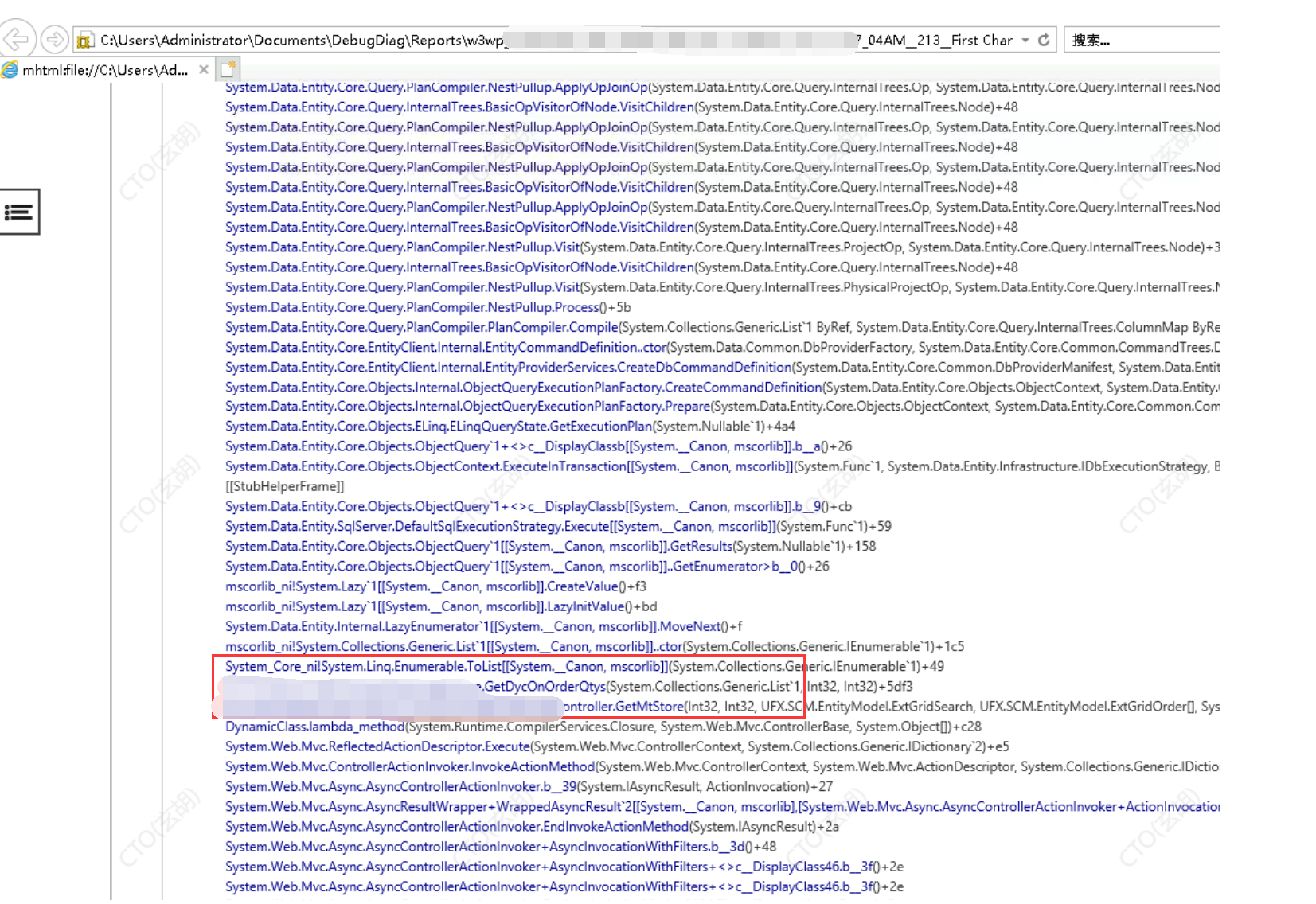Close the mhtml:file report tab
Image resolution: width=1316 pixels, height=904 pixels.
(204, 70)
